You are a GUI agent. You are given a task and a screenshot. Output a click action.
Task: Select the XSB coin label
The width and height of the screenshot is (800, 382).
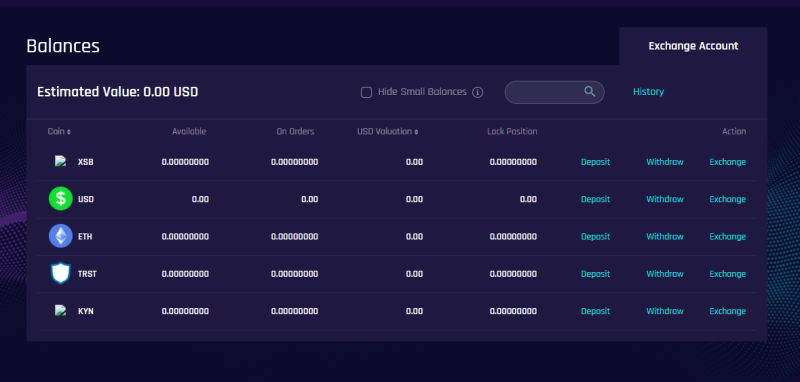pos(86,162)
